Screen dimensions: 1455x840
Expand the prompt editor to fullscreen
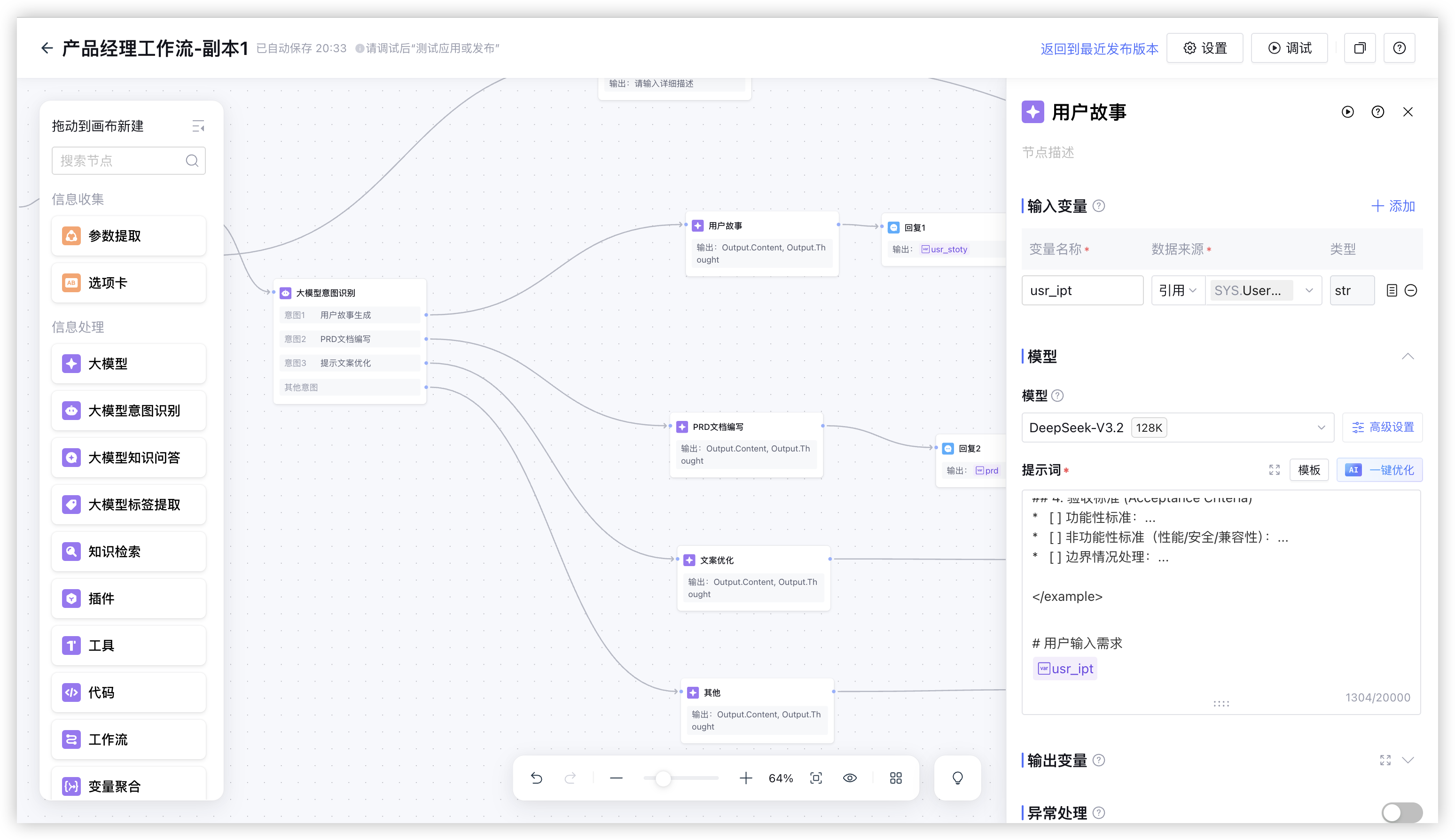(1274, 470)
